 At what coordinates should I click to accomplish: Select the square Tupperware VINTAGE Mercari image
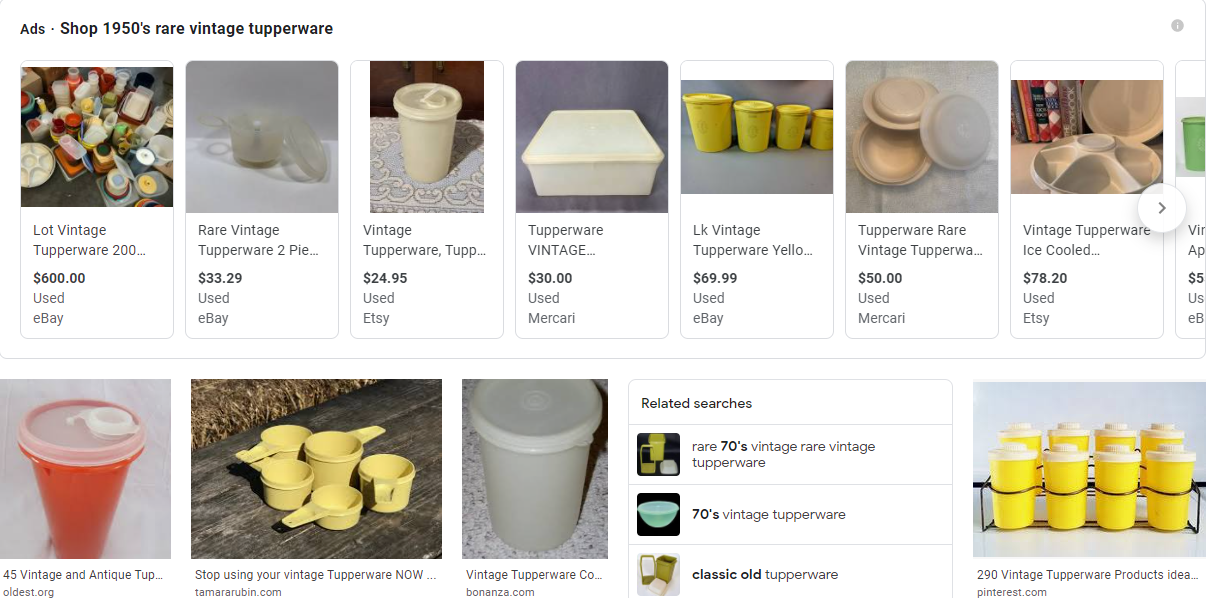pos(592,136)
